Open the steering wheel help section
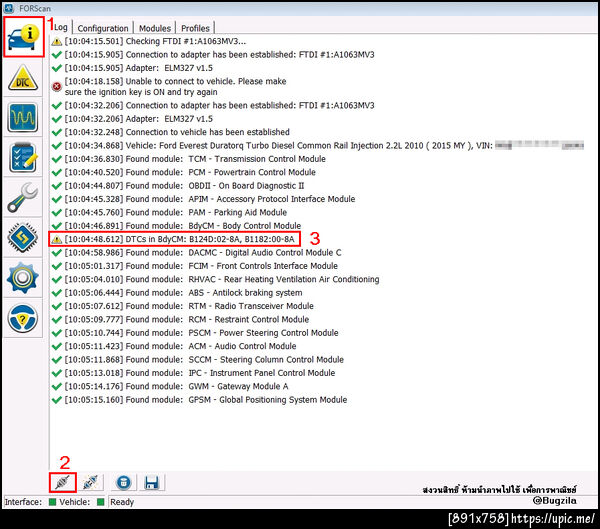Viewport: 600px width, 529px height. [x=23, y=318]
